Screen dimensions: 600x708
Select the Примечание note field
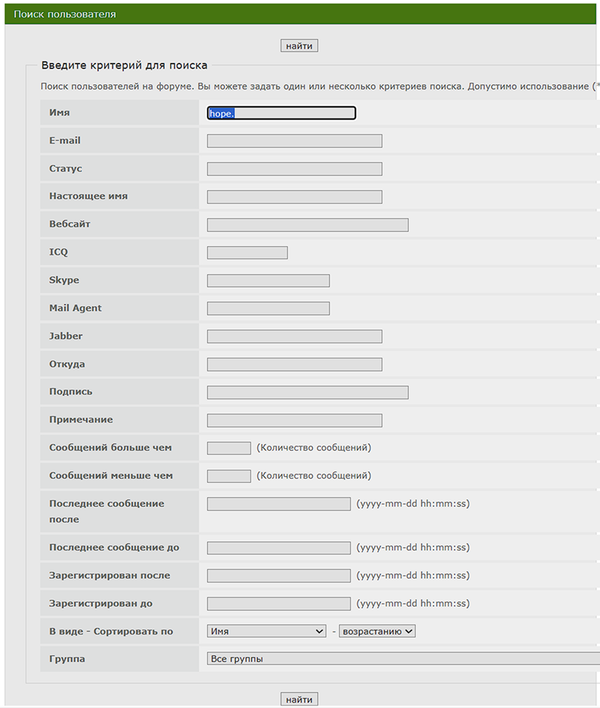click(294, 420)
